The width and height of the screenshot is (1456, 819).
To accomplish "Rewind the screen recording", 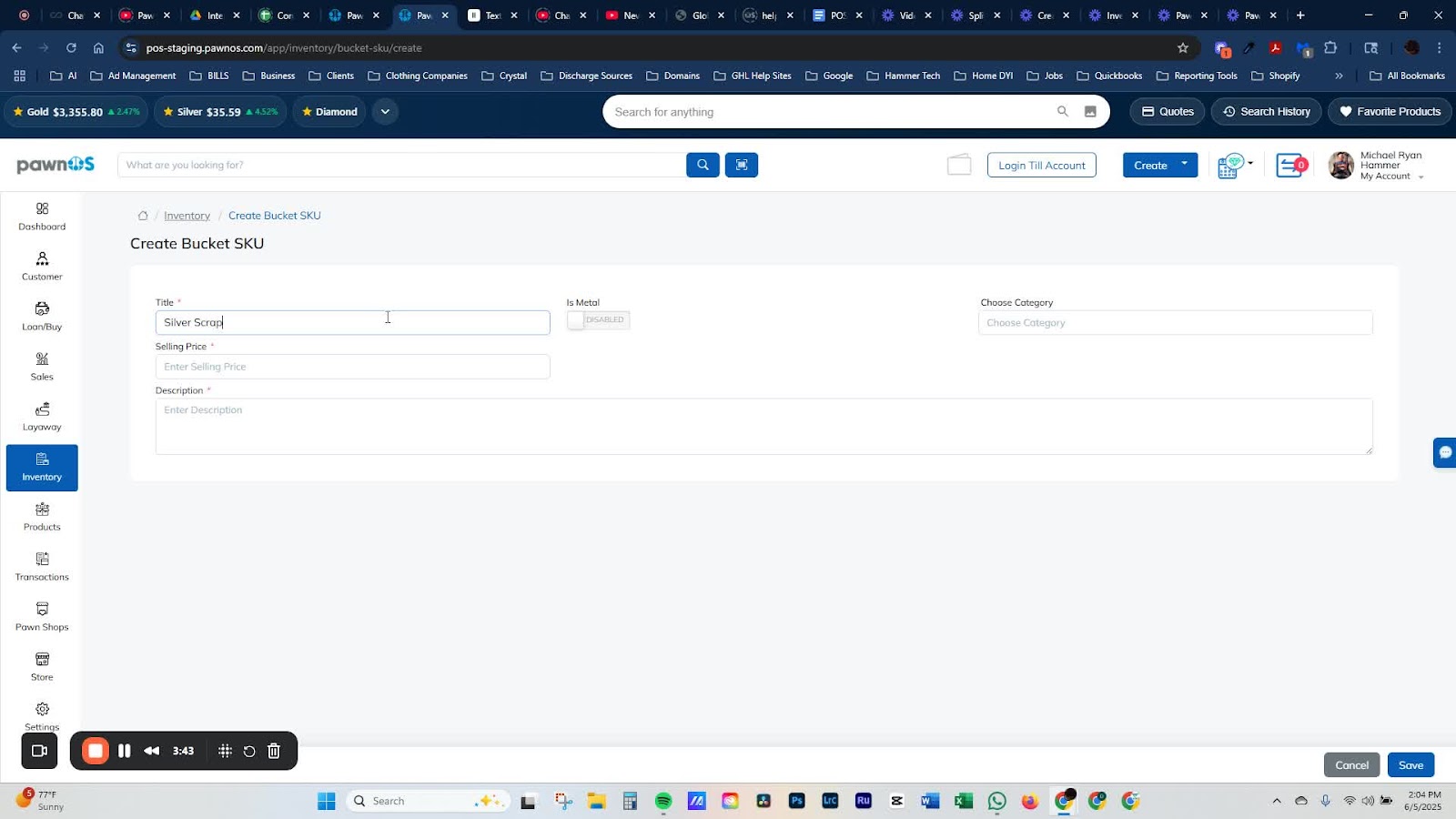I will (152, 751).
